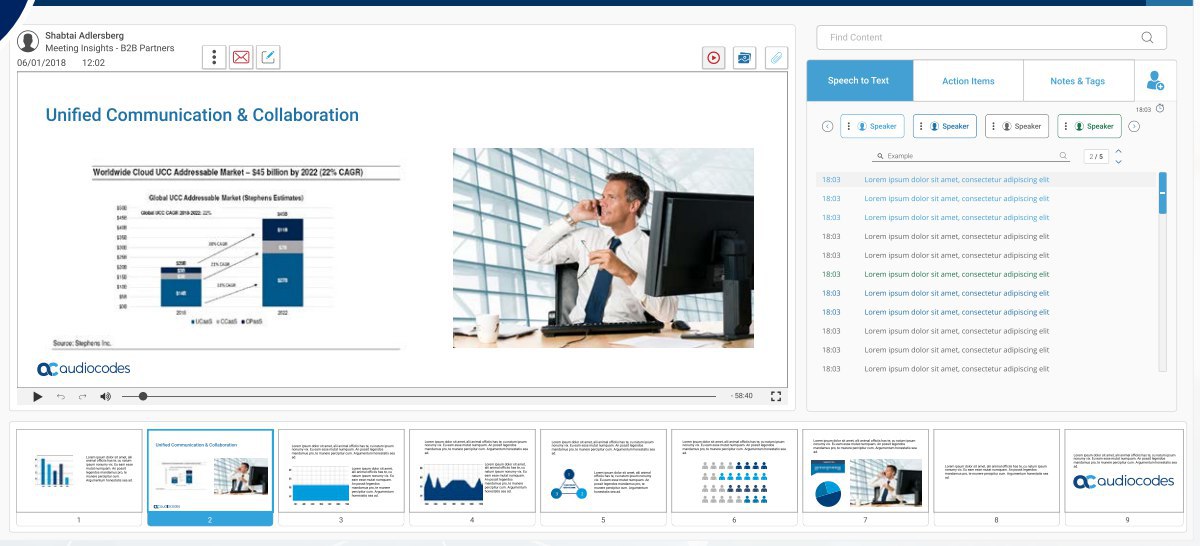Viewport: 1200px width, 546px height.
Task: Click the -58:40 remaining time label
Action: (742, 397)
